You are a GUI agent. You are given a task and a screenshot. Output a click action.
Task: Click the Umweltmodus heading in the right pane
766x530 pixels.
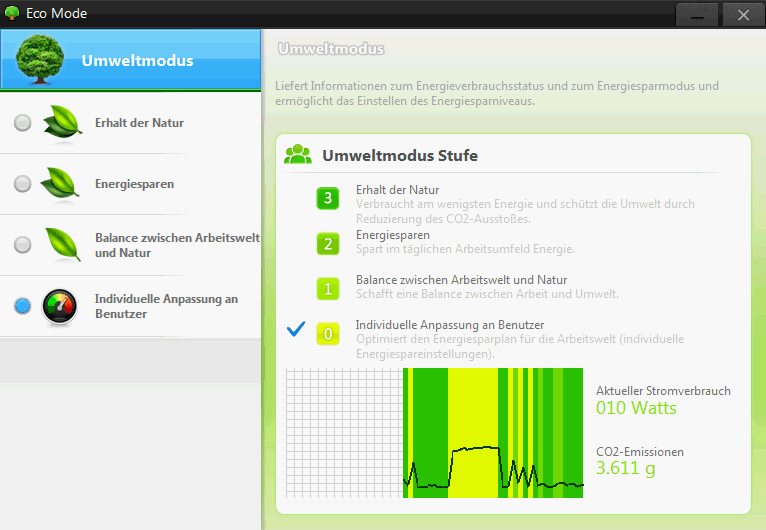331,49
